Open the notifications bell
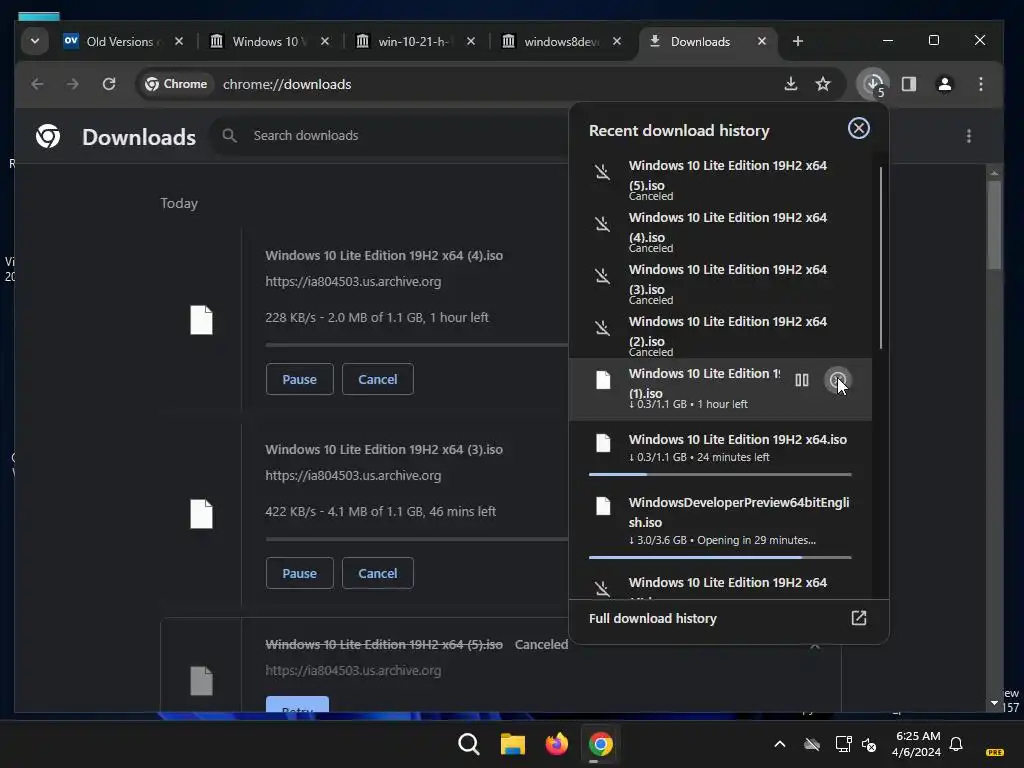Viewport: 1024px width, 768px height. [956, 744]
